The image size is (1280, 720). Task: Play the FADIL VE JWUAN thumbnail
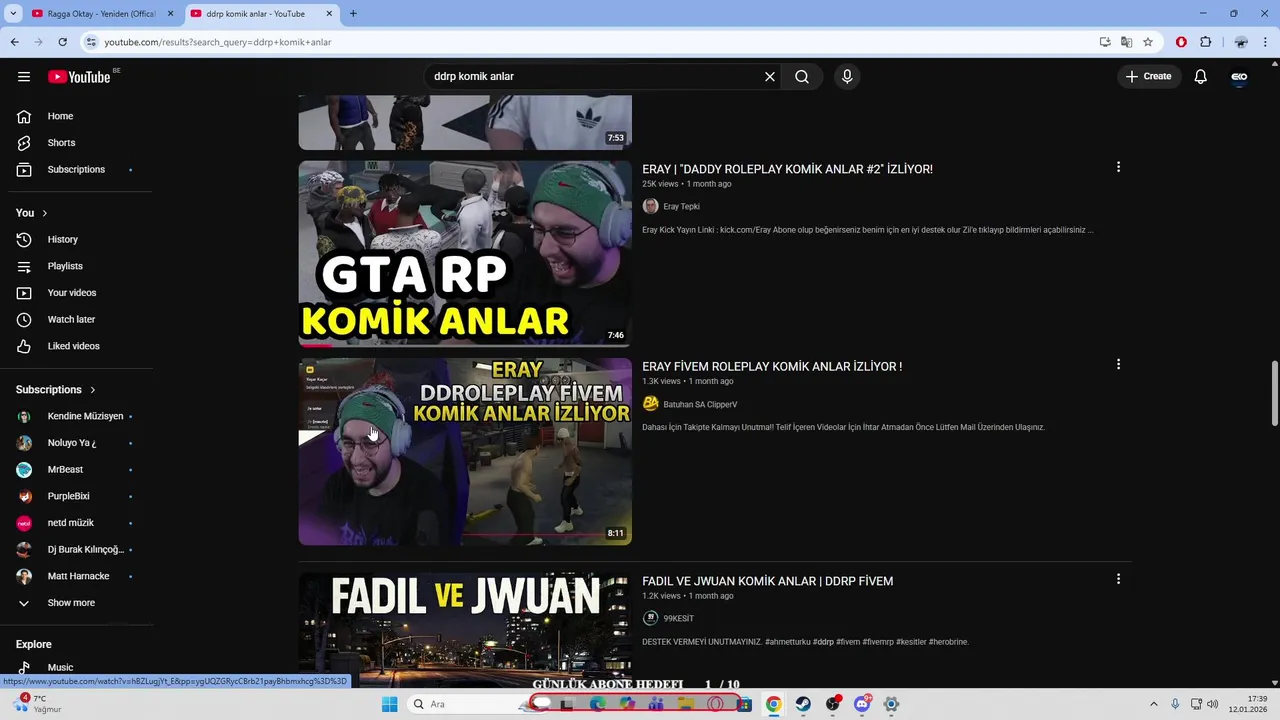pos(465,628)
